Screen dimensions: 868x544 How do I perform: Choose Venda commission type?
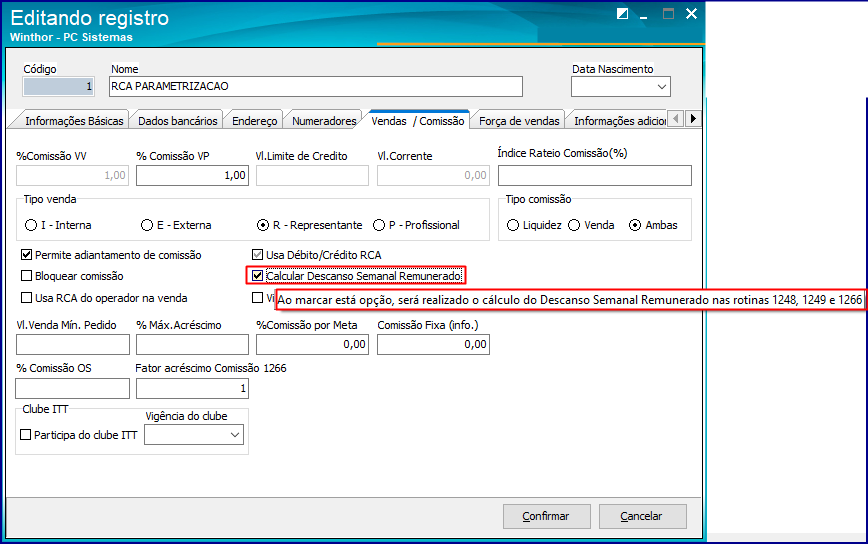pos(592,225)
